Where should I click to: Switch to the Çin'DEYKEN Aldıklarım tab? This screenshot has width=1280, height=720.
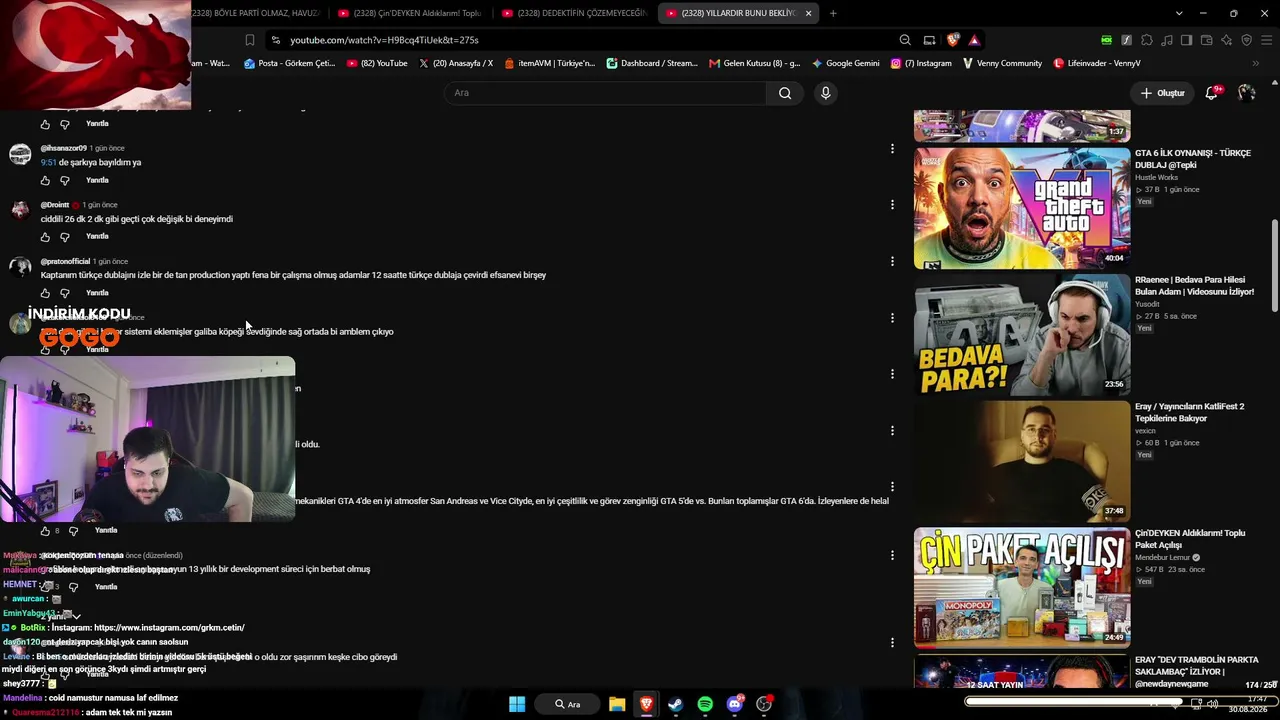(x=410, y=13)
